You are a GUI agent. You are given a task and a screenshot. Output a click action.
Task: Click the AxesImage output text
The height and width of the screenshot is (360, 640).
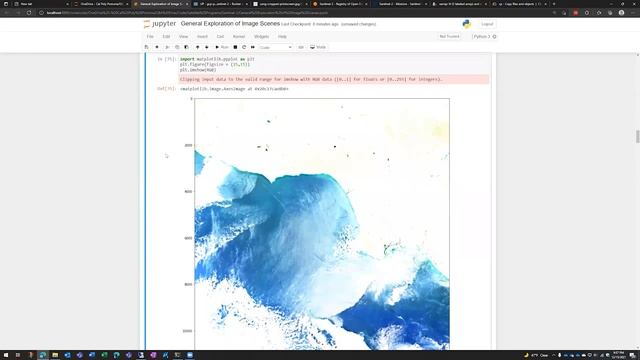click(234, 89)
